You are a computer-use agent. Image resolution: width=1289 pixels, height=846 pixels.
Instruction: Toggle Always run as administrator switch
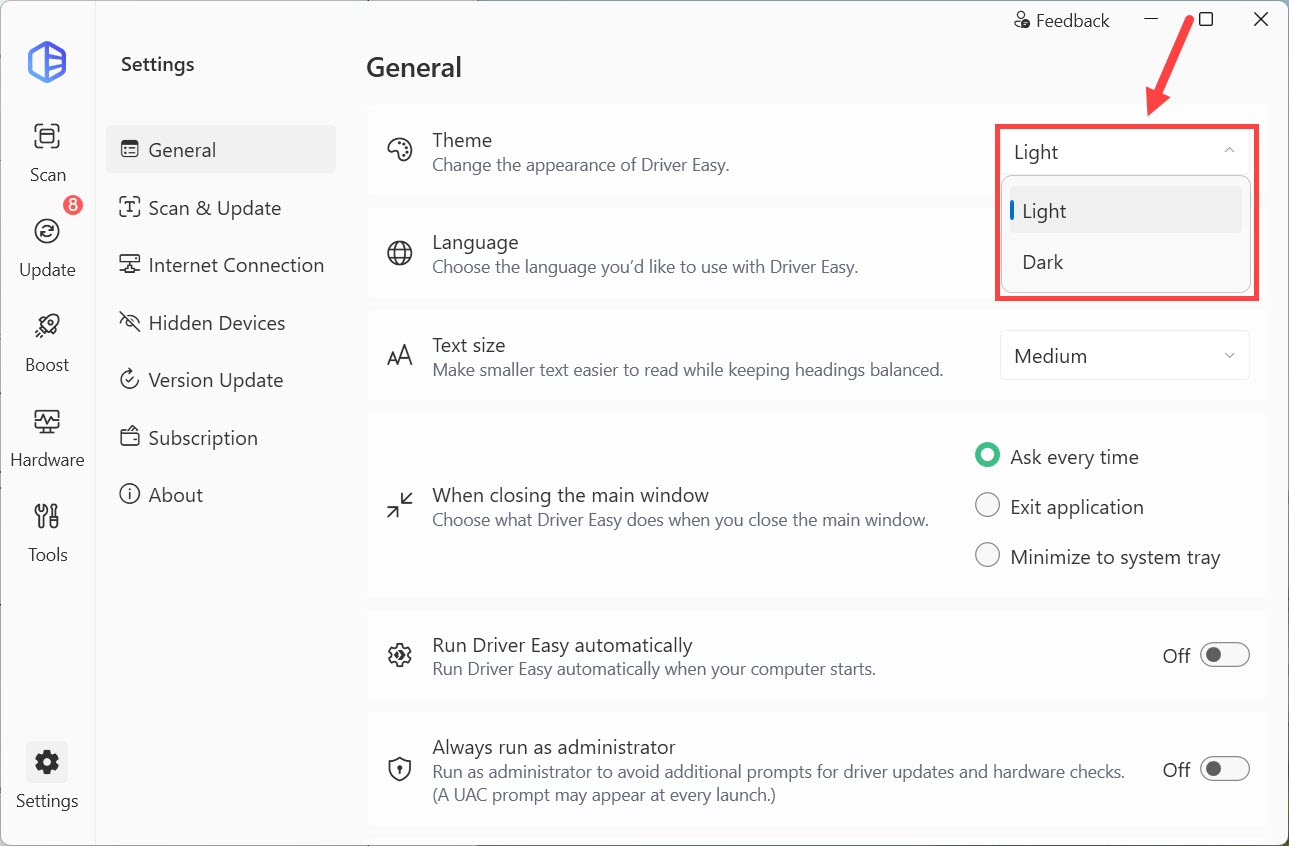pos(1225,769)
